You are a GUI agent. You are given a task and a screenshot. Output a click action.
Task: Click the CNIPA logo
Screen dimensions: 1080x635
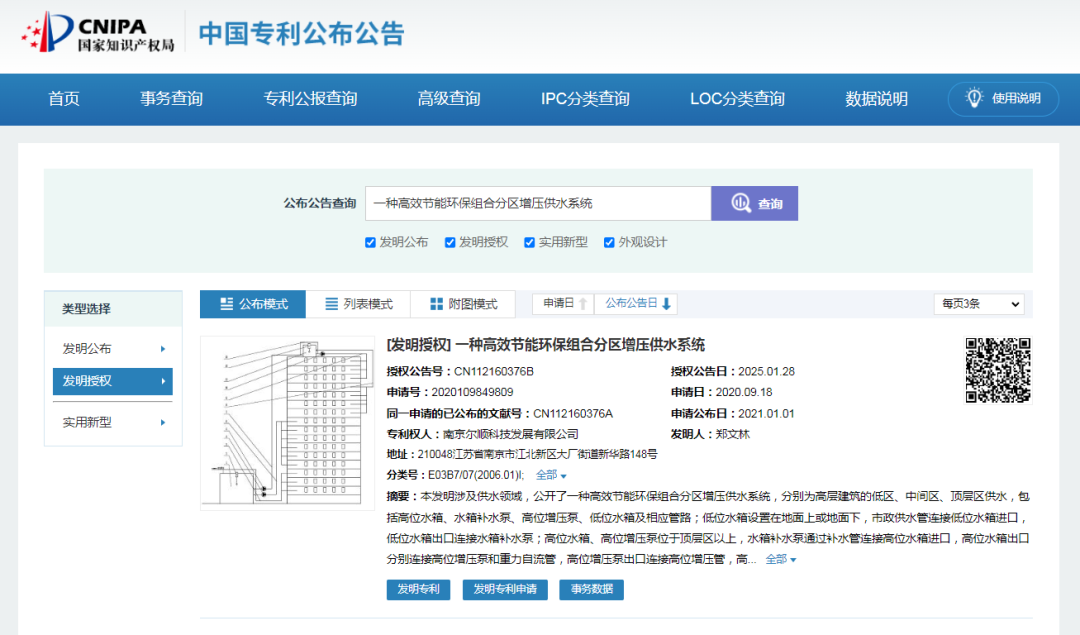(x=98, y=32)
